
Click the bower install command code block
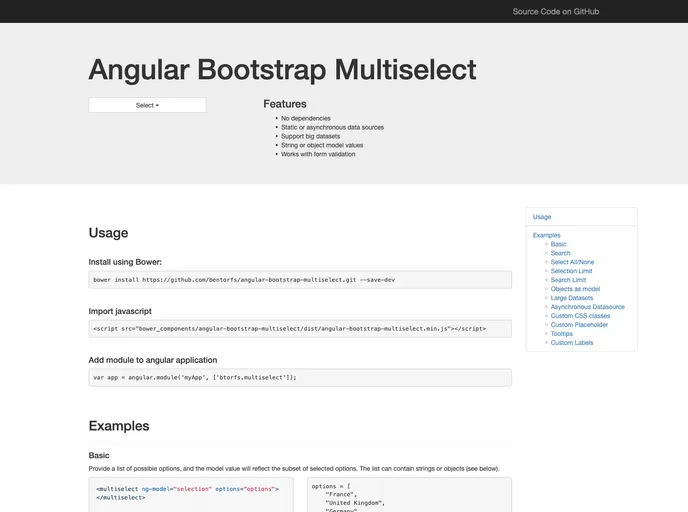click(x=300, y=279)
